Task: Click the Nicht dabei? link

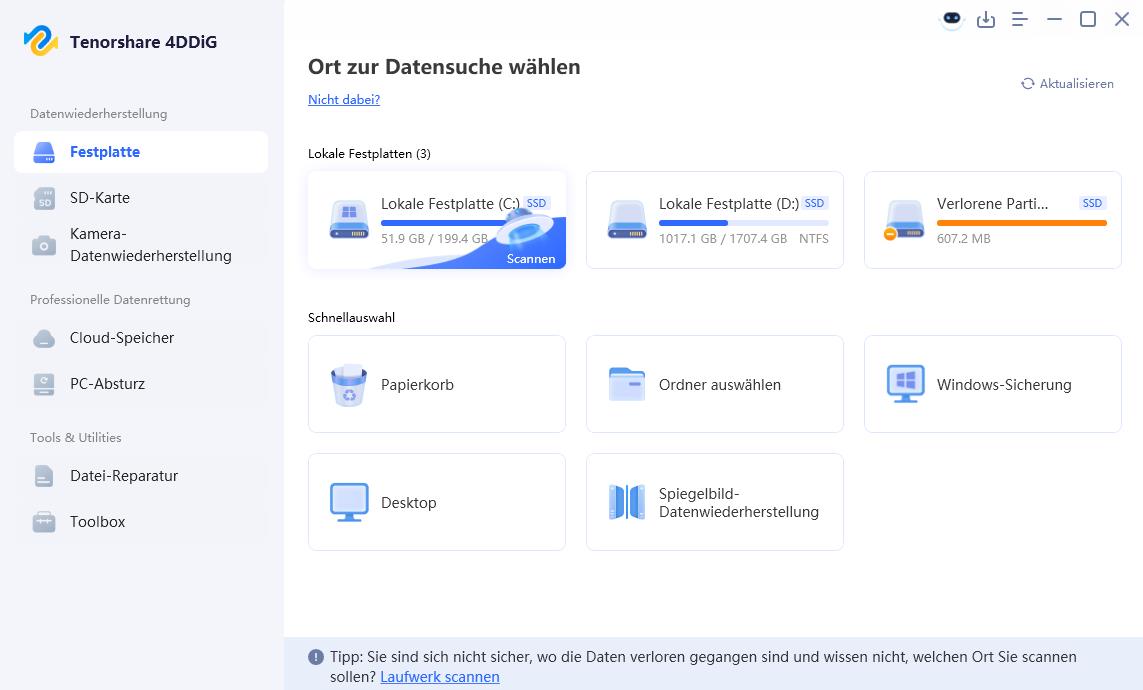Action: coord(343,100)
